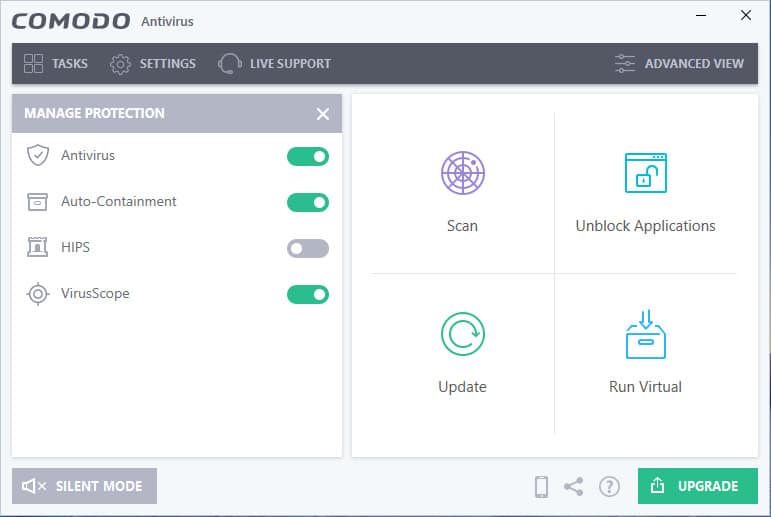
Task: Click the Antivirus shield icon
Action: coord(38,155)
